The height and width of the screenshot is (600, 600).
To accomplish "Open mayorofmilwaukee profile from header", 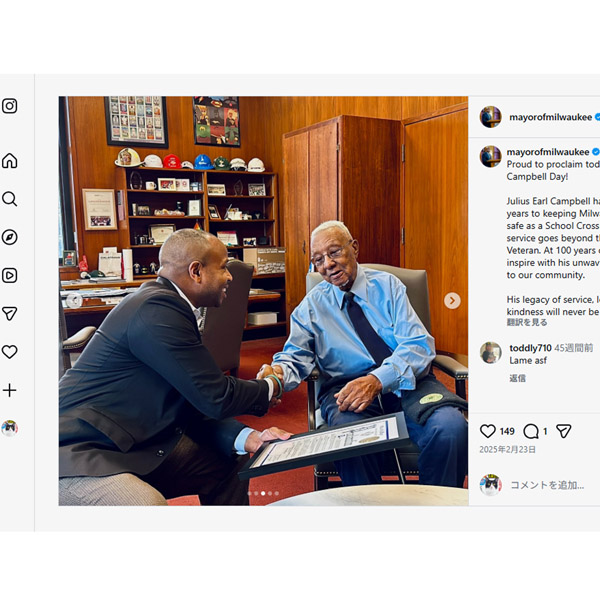I will (x=550, y=117).
